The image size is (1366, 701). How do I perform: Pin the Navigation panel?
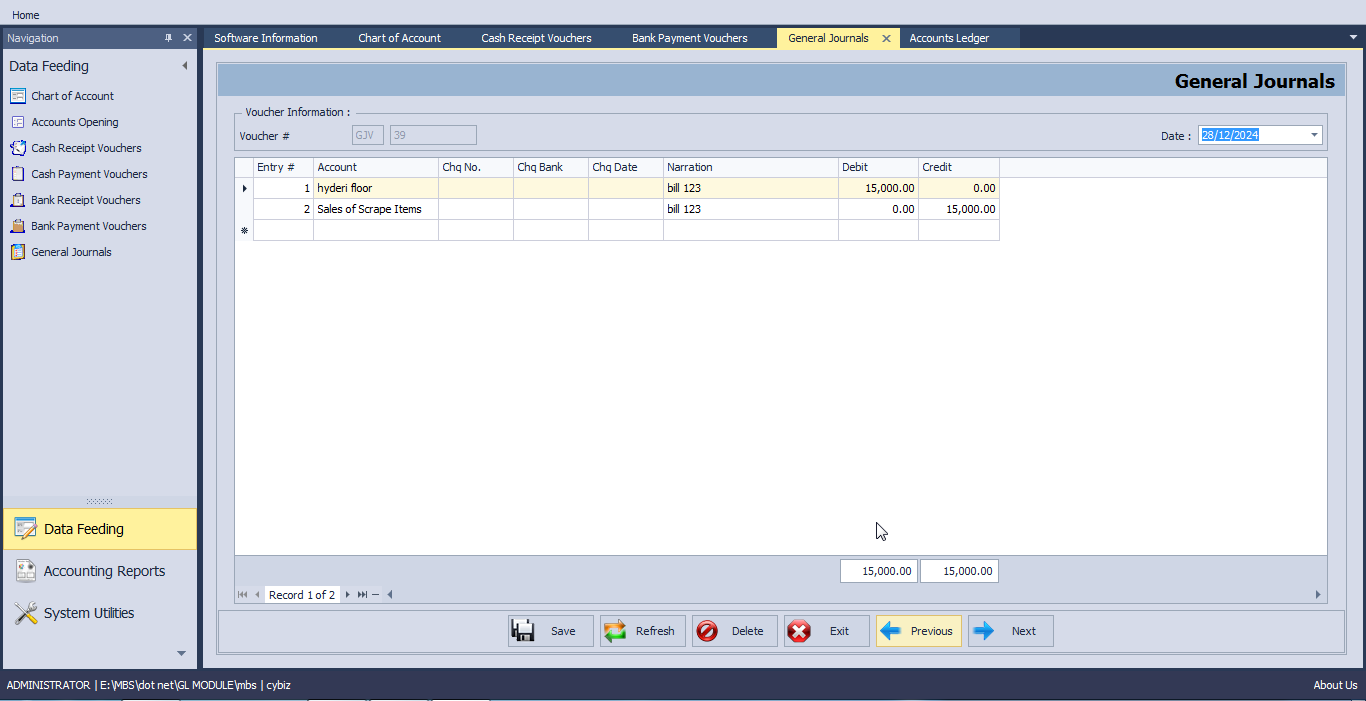coord(168,38)
